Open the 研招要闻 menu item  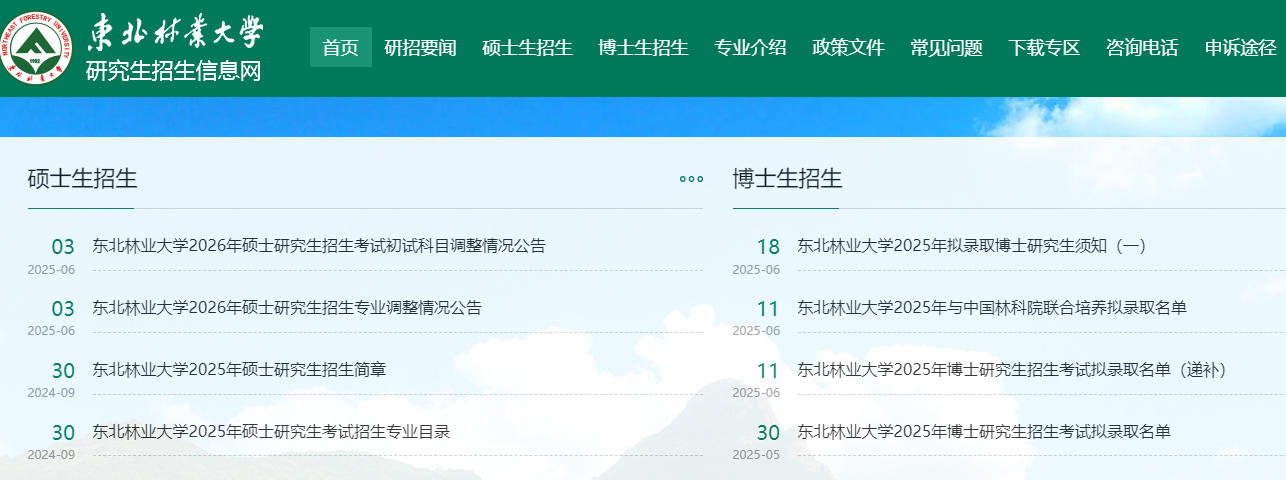point(421,47)
